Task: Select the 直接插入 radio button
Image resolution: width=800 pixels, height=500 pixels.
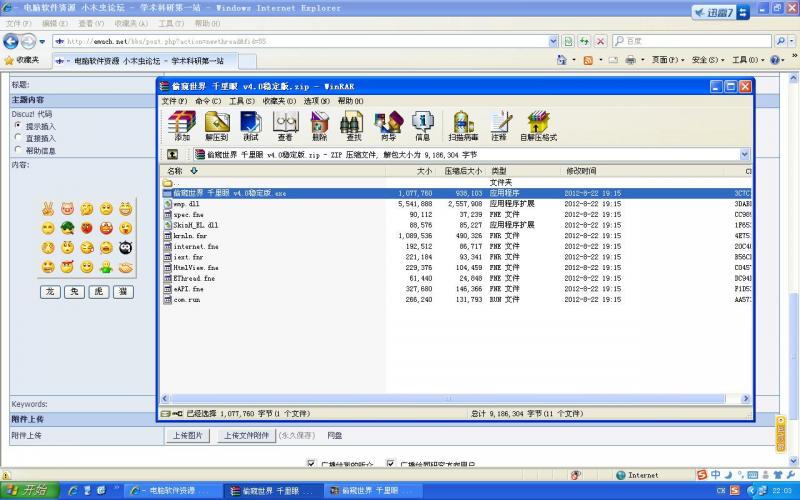Action: point(18,138)
